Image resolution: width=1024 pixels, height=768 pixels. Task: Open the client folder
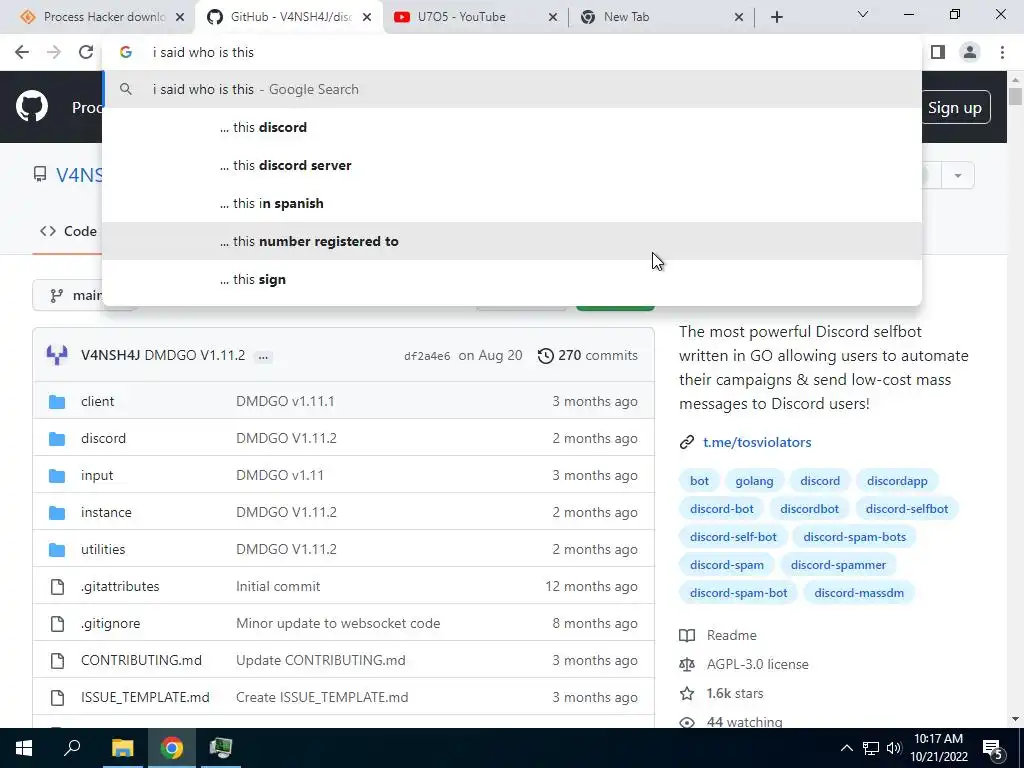point(97,401)
